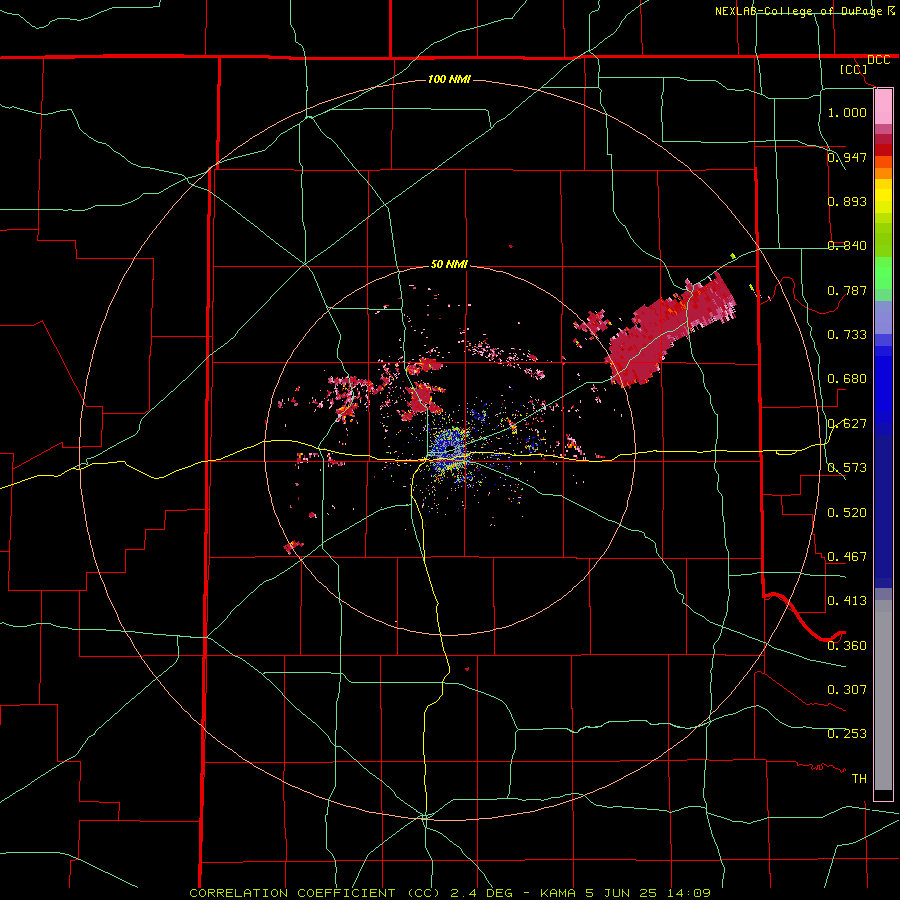Click the 1.000 scale value

tap(847, 112)
